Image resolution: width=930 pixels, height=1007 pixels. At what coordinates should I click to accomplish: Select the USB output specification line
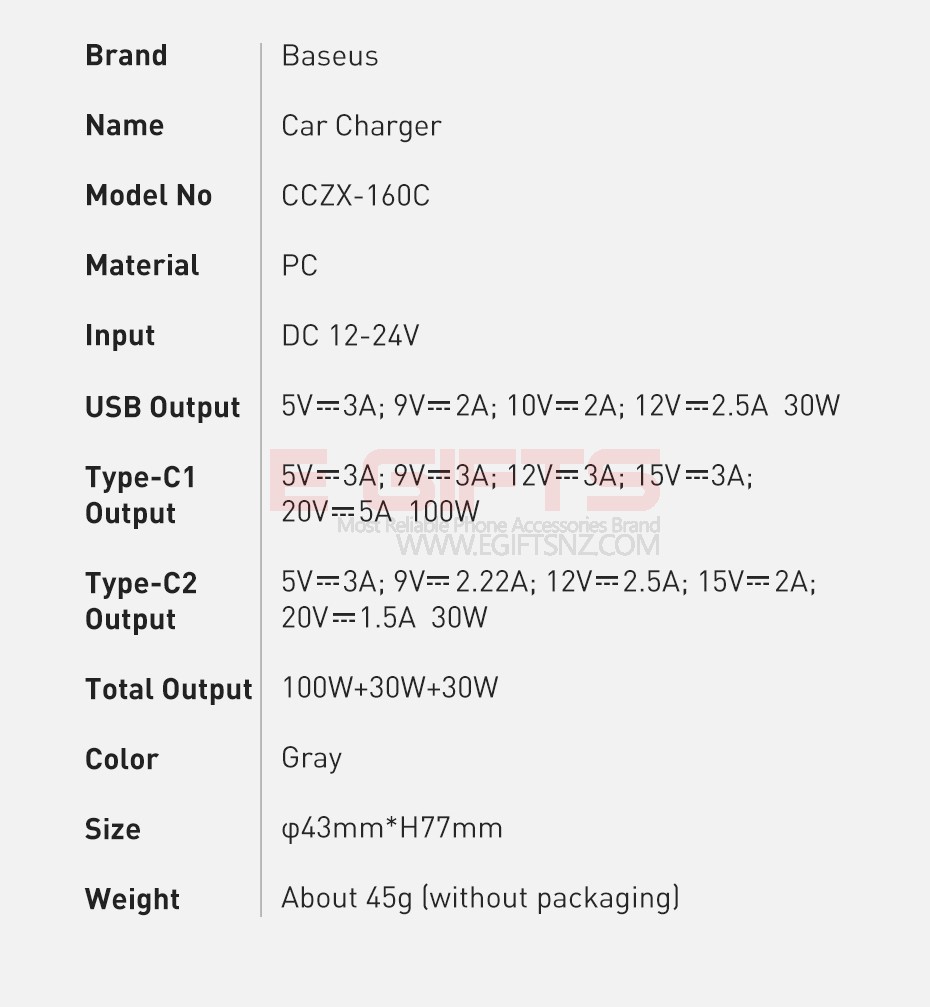[x=560, y=406]
